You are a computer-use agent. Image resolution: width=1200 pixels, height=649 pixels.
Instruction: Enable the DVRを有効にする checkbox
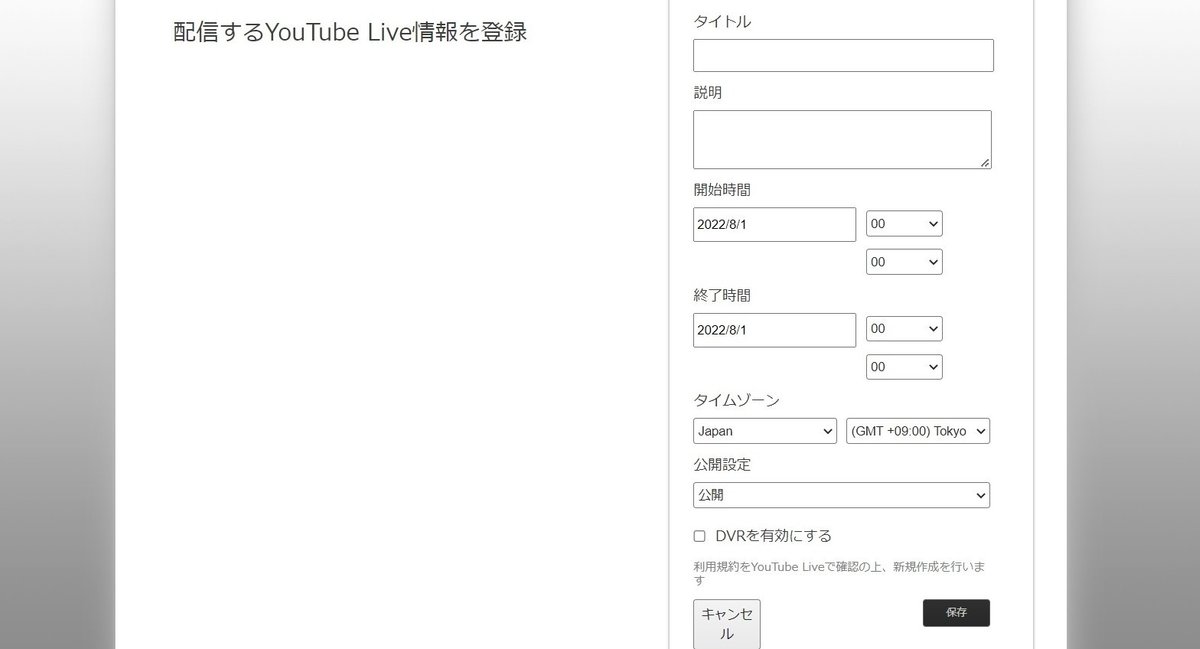click(x=699, y=536)
